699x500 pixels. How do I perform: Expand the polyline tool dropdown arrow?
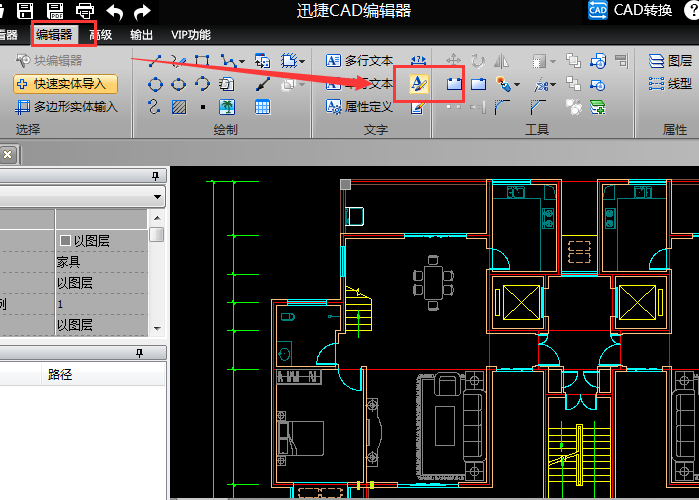pyautogui.click(x=242, y=61)
